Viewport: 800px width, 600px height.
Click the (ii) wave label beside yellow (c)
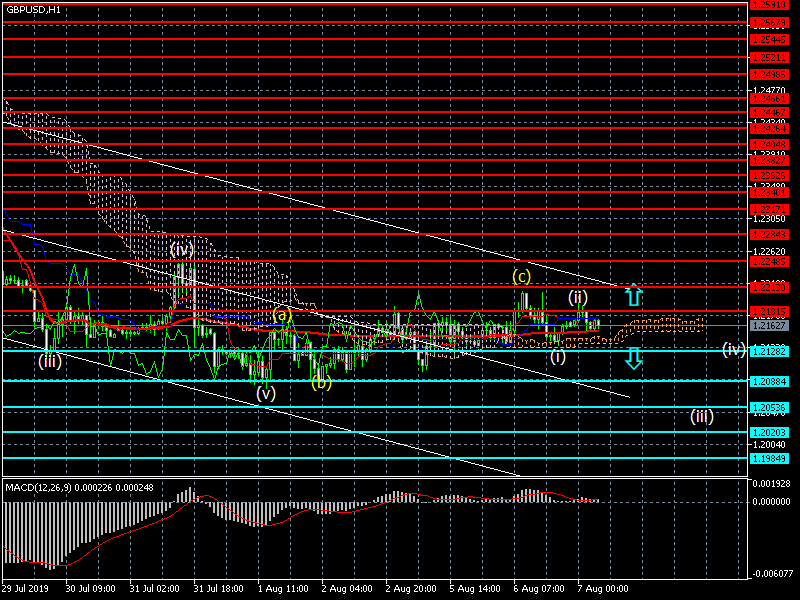[x=578, y=297]
